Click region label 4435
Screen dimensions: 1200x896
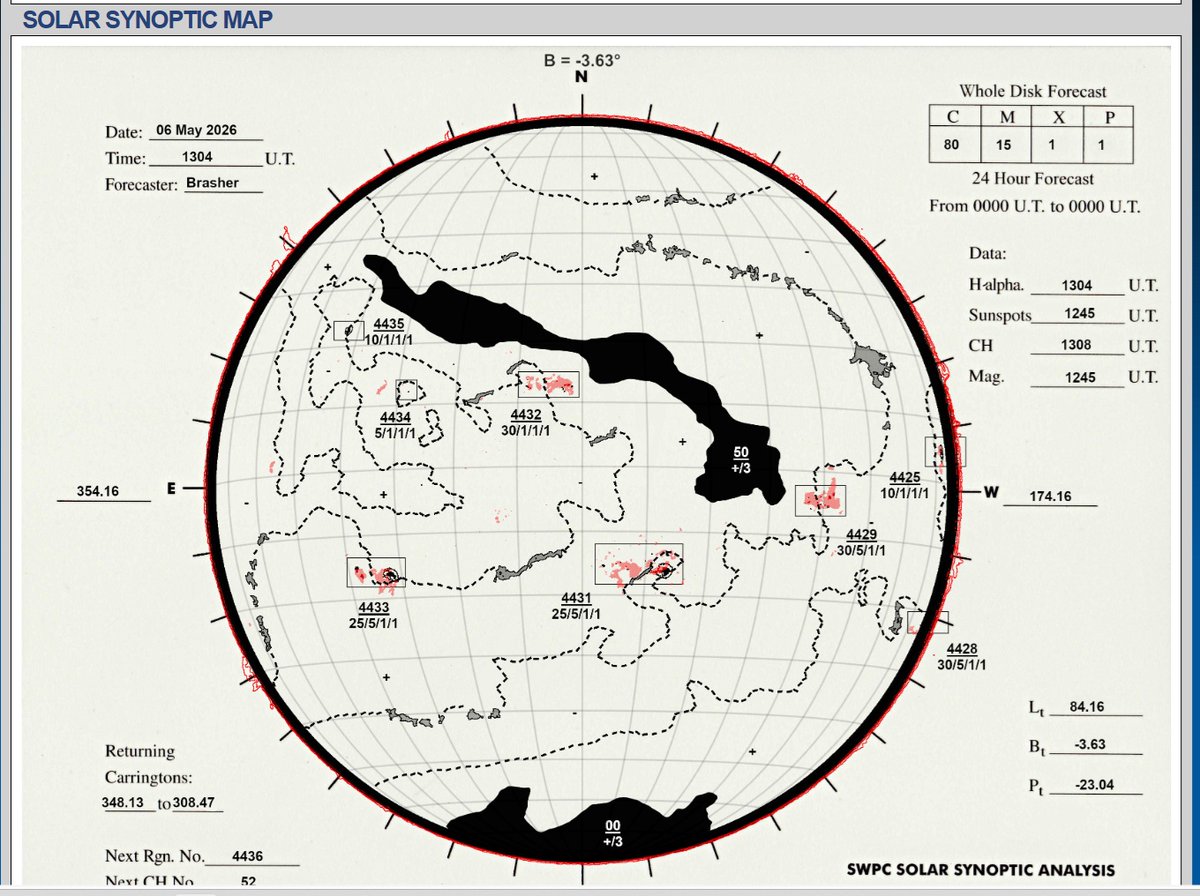coord(389,324)
